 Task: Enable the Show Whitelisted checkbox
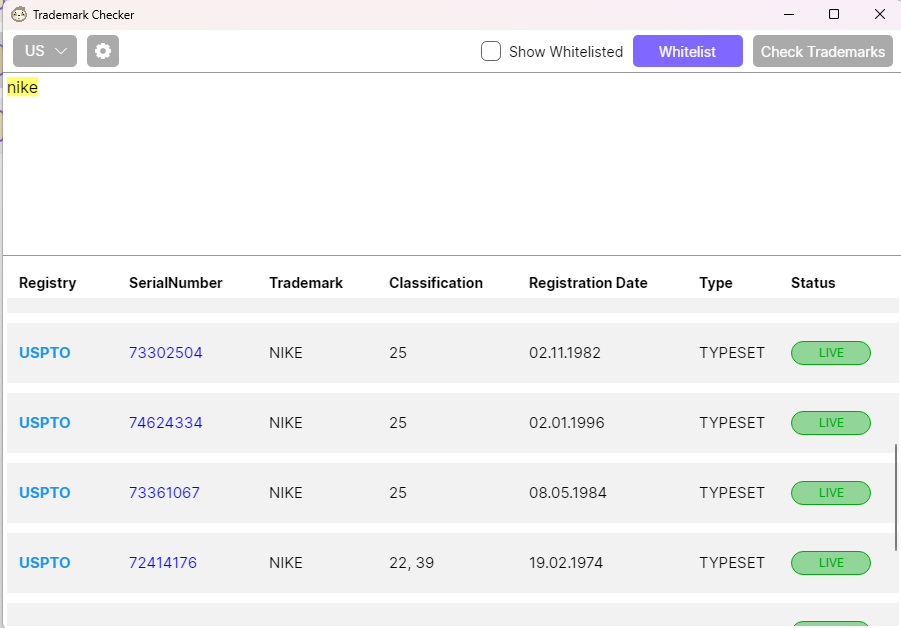pos(491,51)
